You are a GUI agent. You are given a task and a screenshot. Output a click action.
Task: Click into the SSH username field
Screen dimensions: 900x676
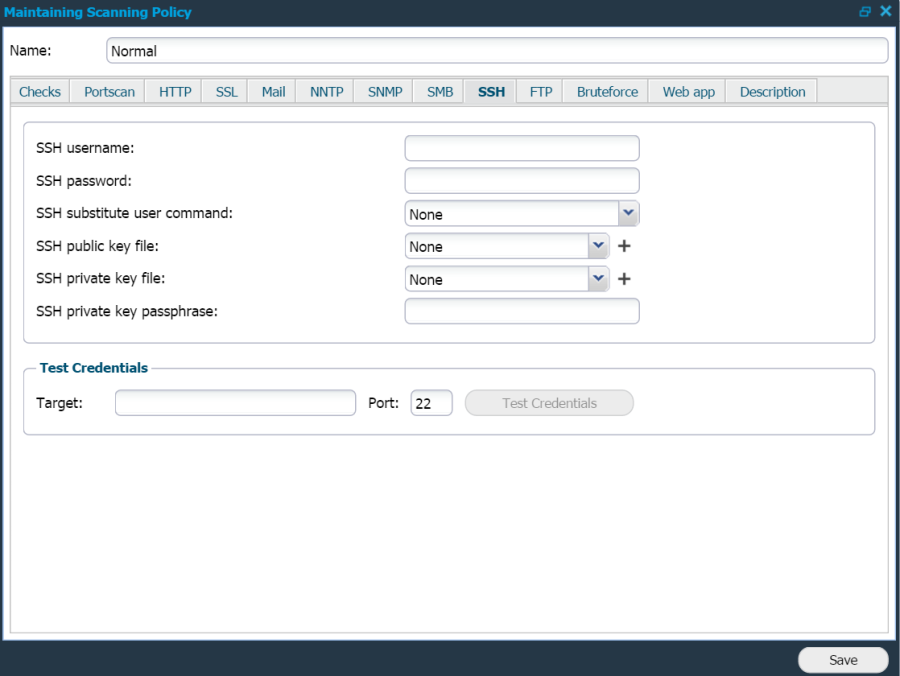(x=520, y=147)
